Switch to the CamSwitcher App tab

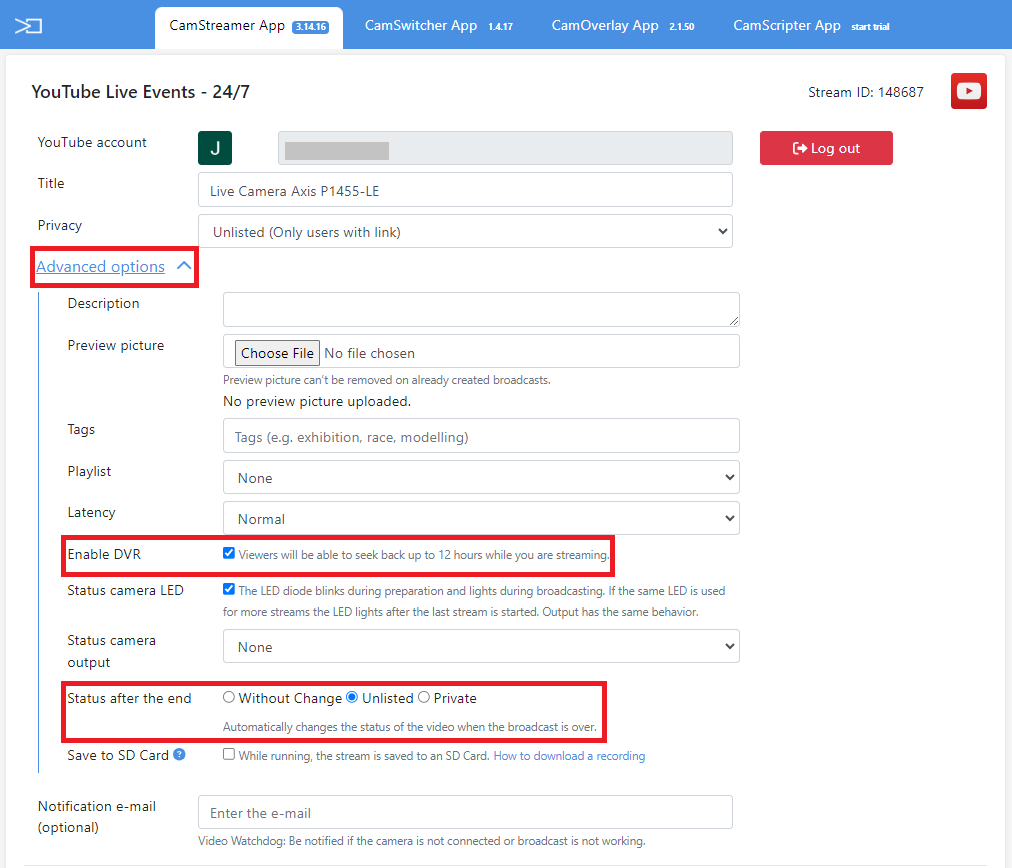(x=439, y=26)
